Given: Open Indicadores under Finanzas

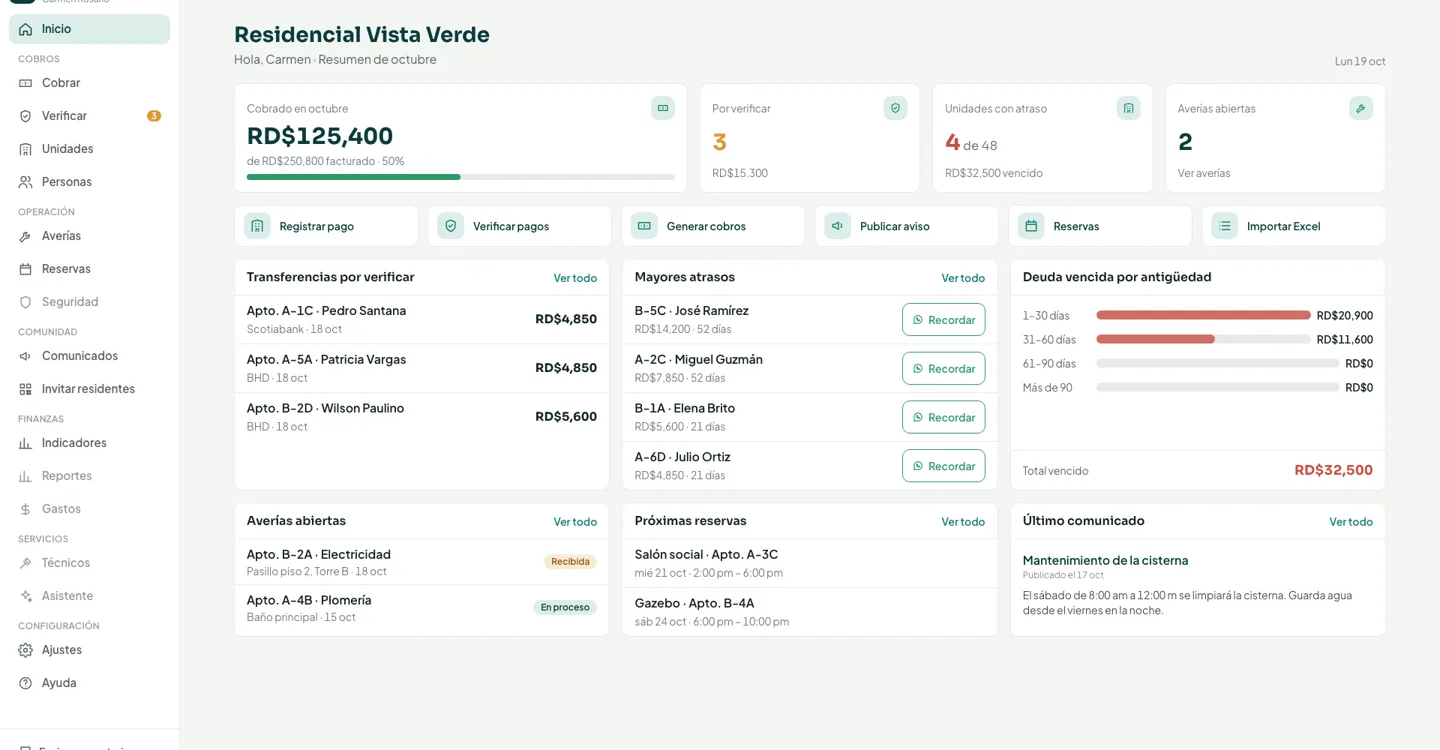Looking at the screenshot, I should pyautogui.click(x=89, y=443).
